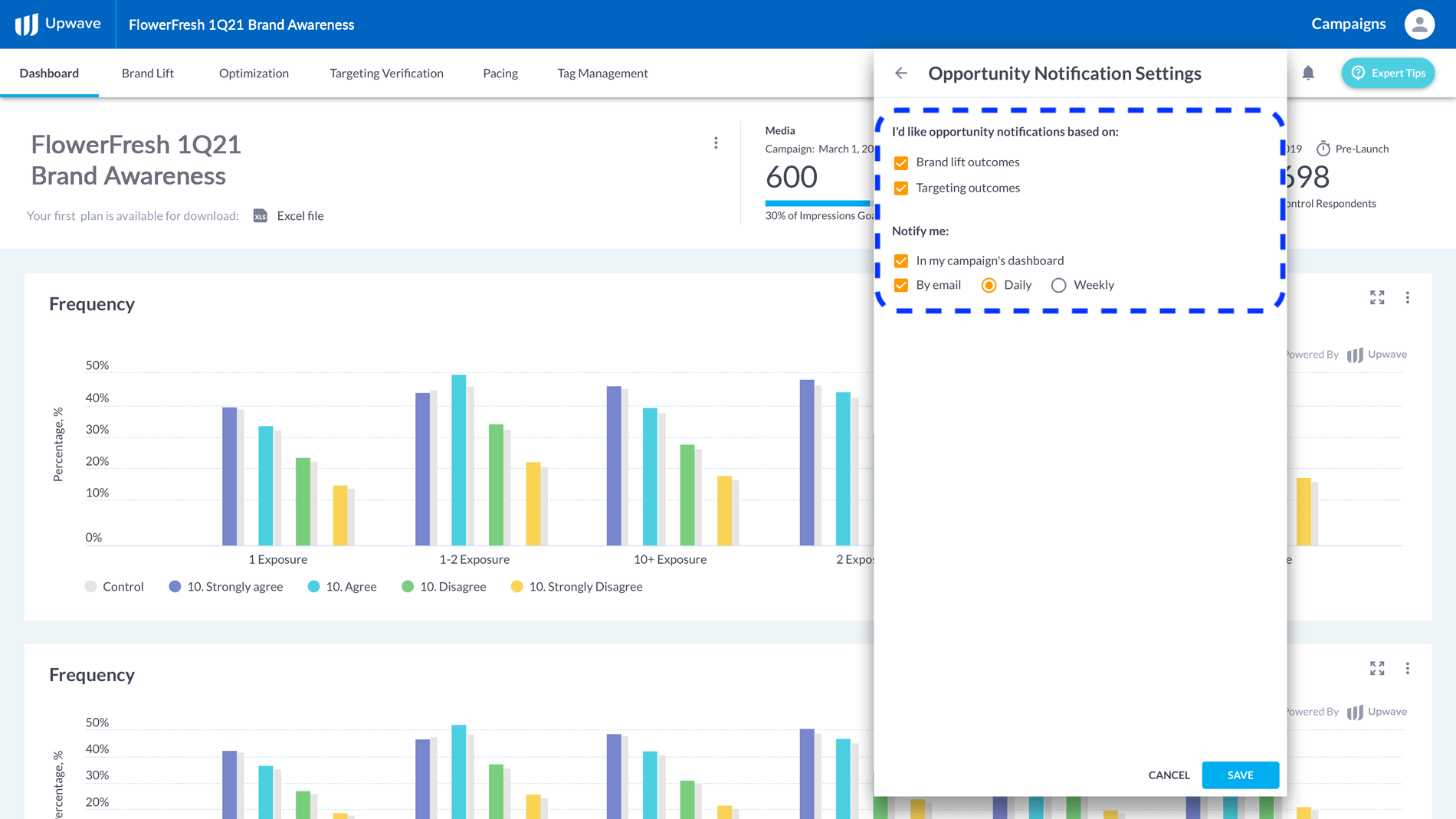Open the Optimization tab

click(x=254, y=74)
